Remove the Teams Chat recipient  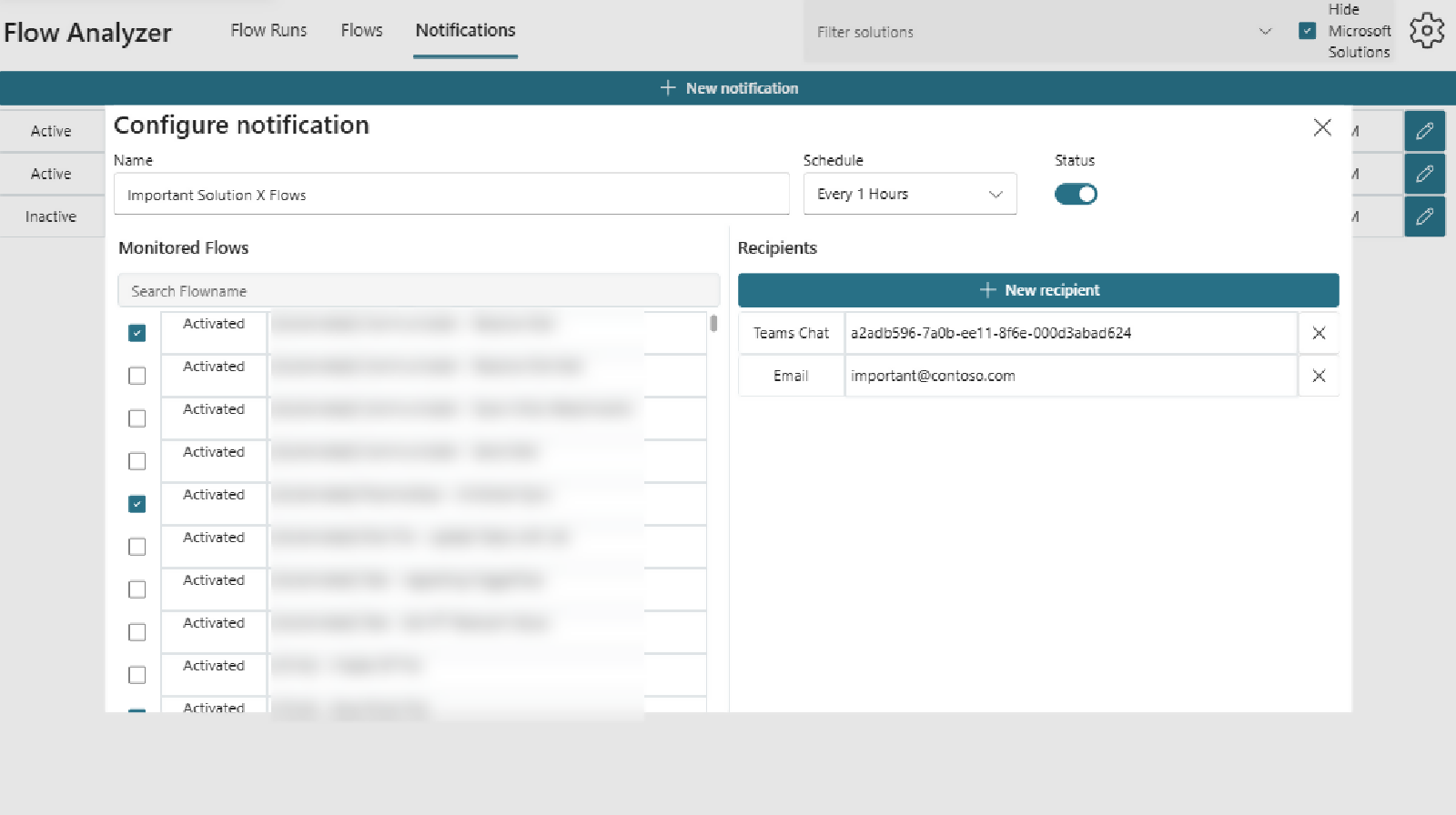[x=1319, y=333]
